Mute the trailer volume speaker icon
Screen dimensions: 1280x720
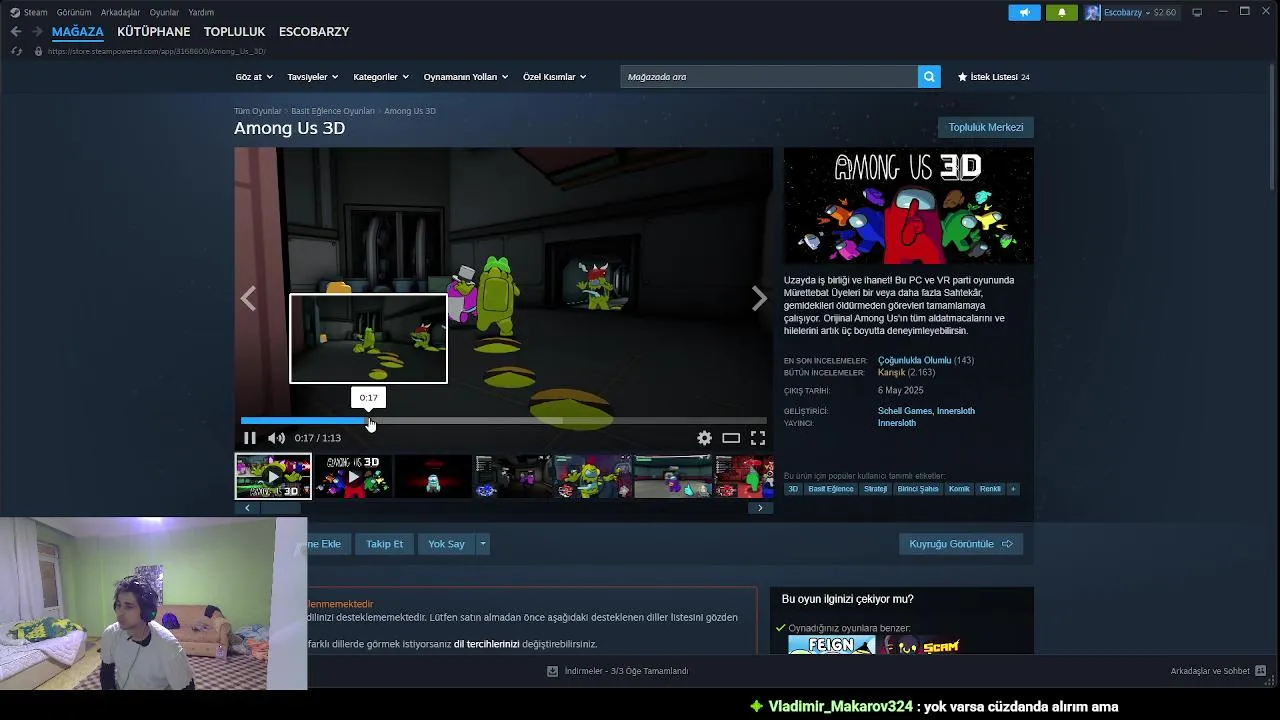277,438
